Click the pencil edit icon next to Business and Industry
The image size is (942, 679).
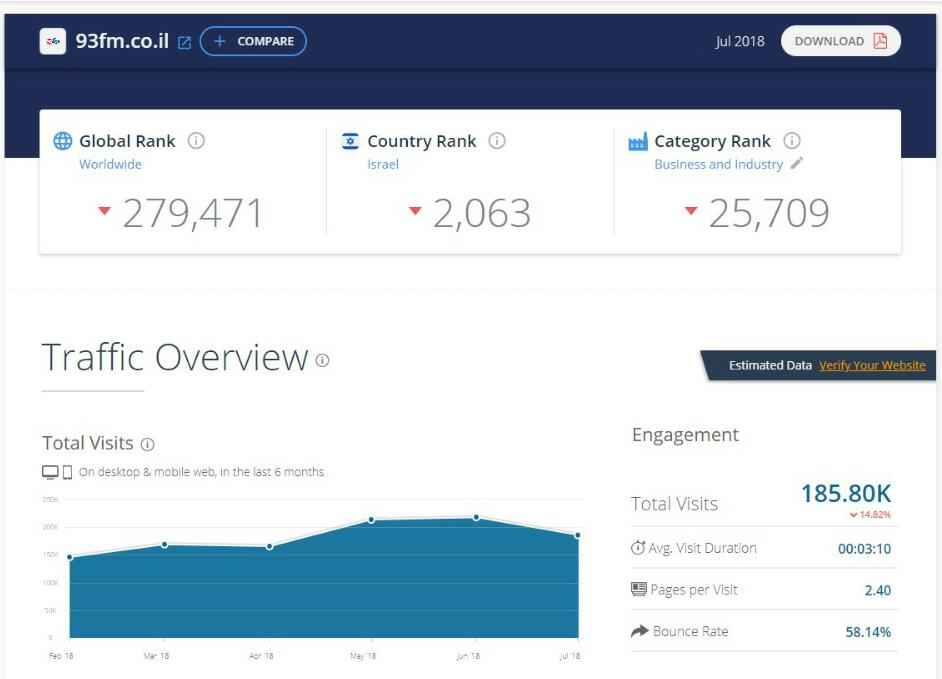tap(797, 164)
